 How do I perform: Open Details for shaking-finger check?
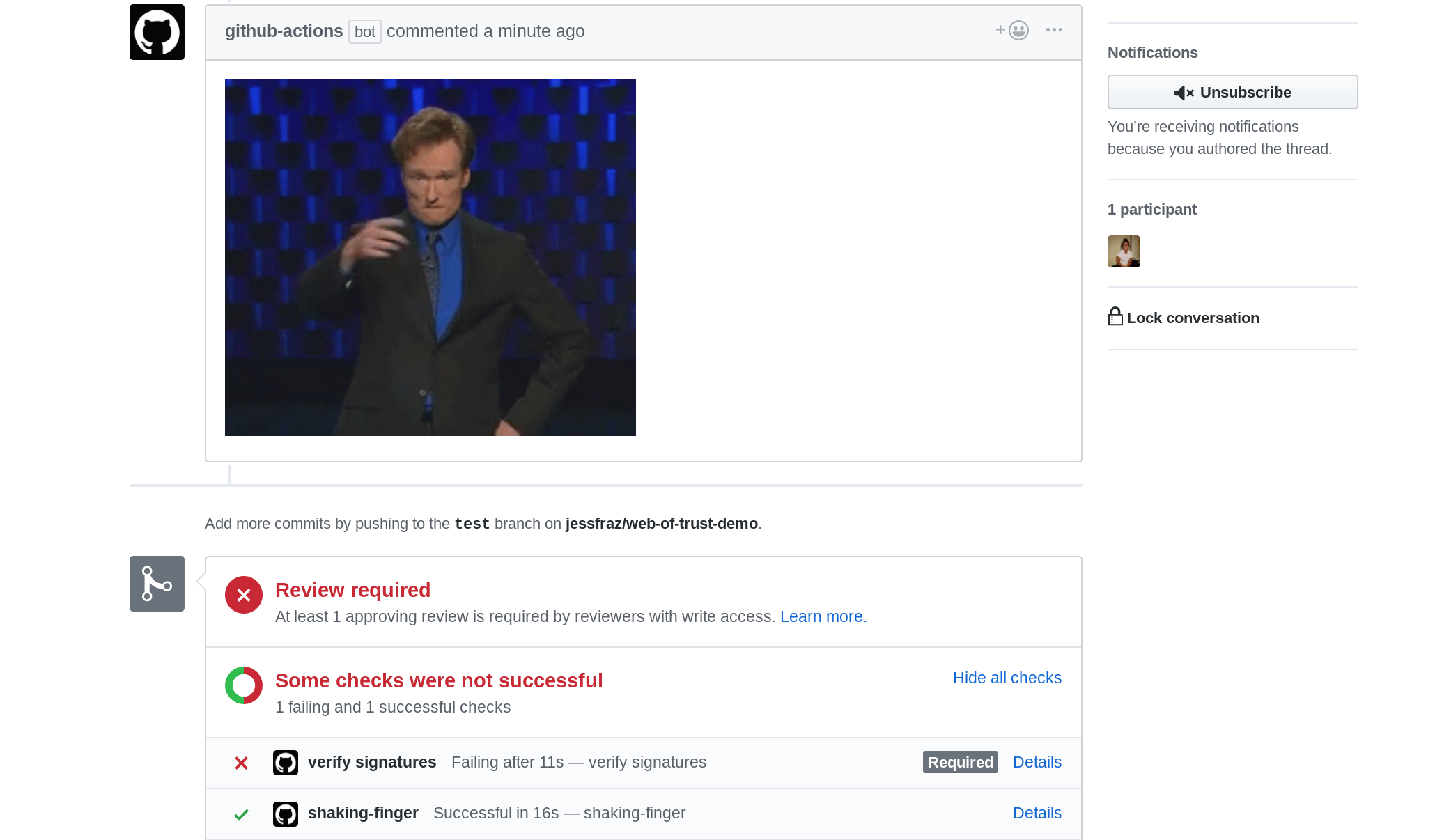1037,813
